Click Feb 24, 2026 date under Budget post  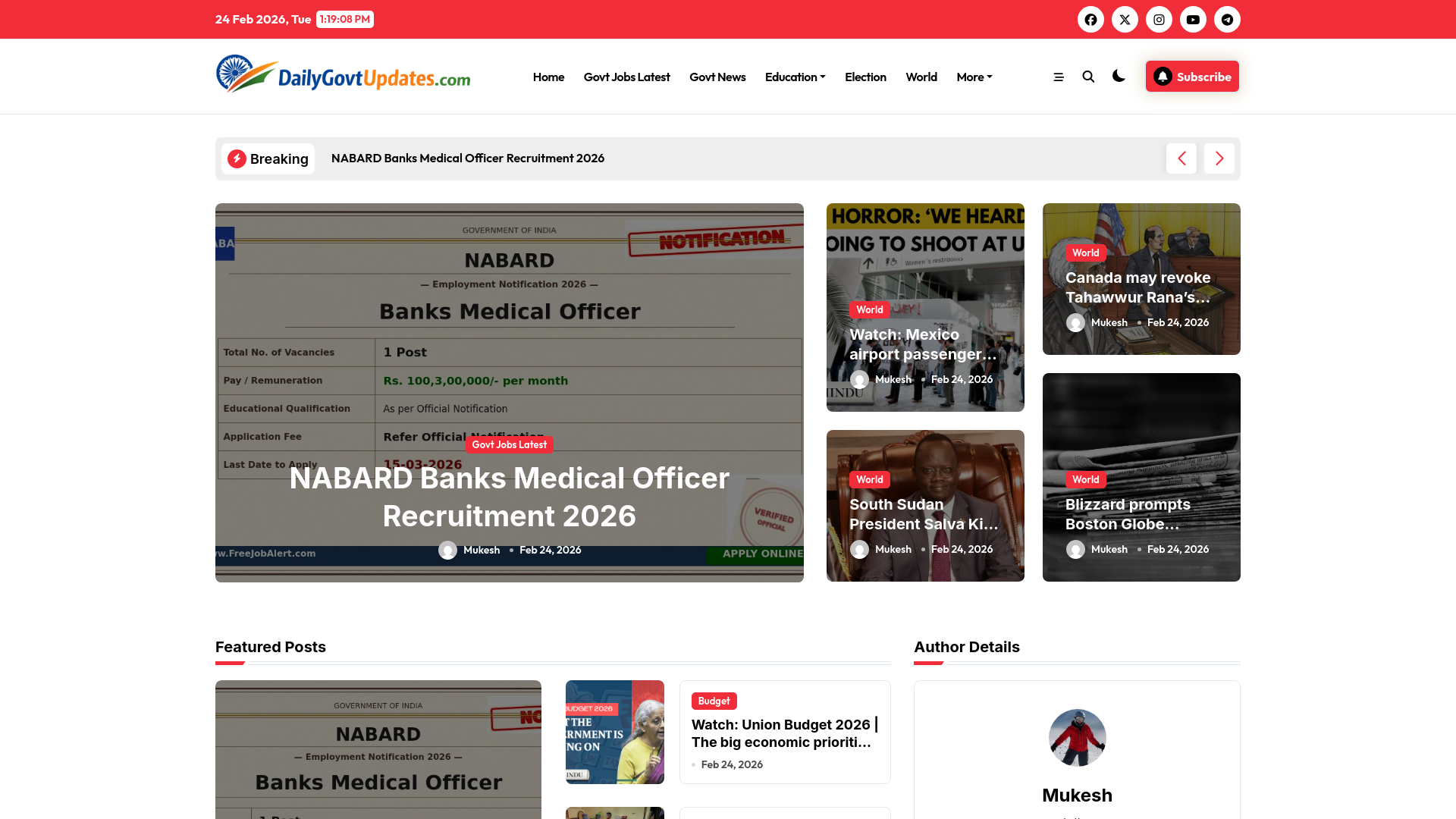click(x=732, y=764)
